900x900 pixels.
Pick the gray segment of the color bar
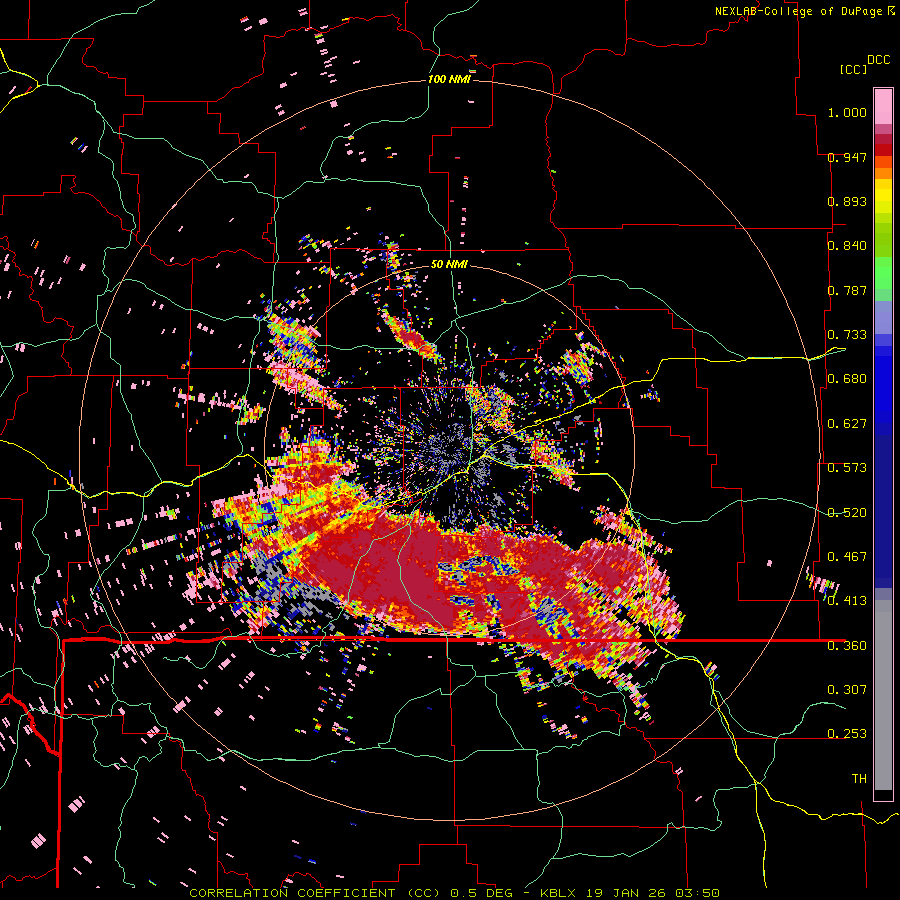coord(883,695)
